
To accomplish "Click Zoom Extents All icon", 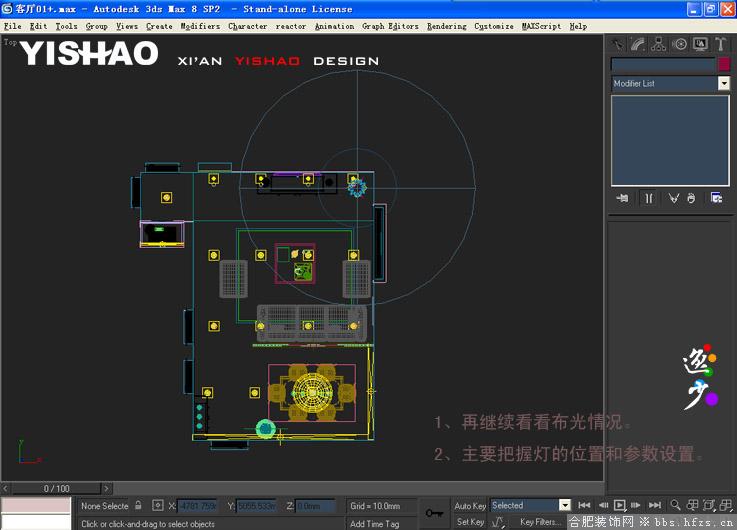I will point(726,505).
